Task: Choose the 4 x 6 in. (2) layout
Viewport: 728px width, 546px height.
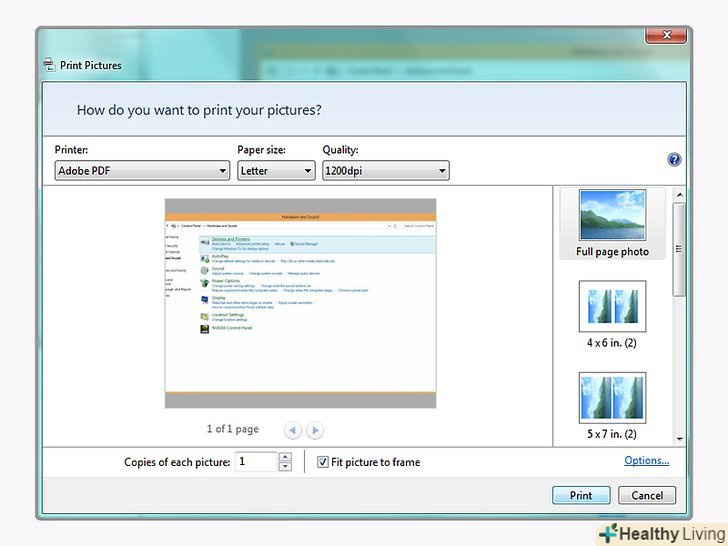Action: (612, 313)
